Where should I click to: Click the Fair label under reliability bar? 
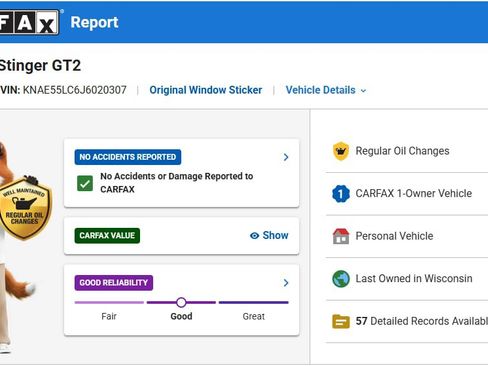[109, 316]
